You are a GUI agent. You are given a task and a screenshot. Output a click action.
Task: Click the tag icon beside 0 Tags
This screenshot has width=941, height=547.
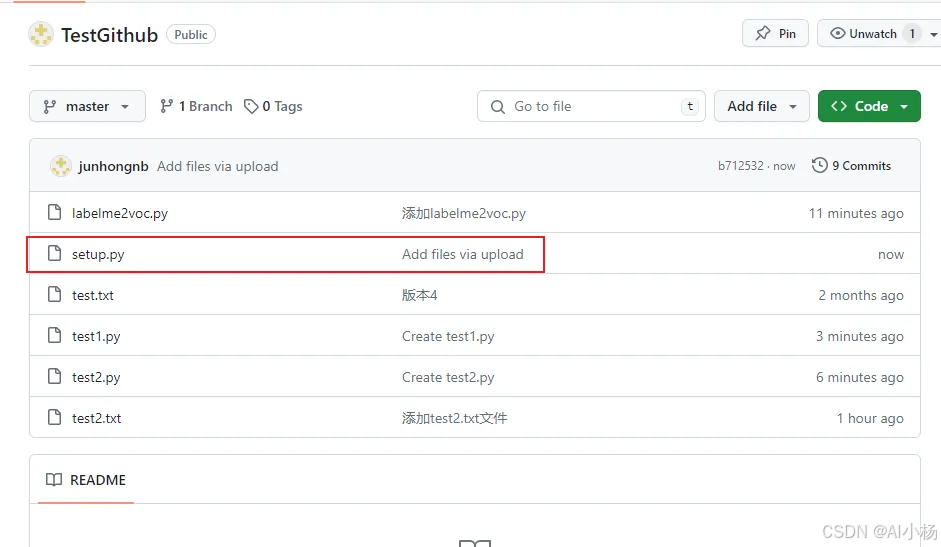coord(251,106)
